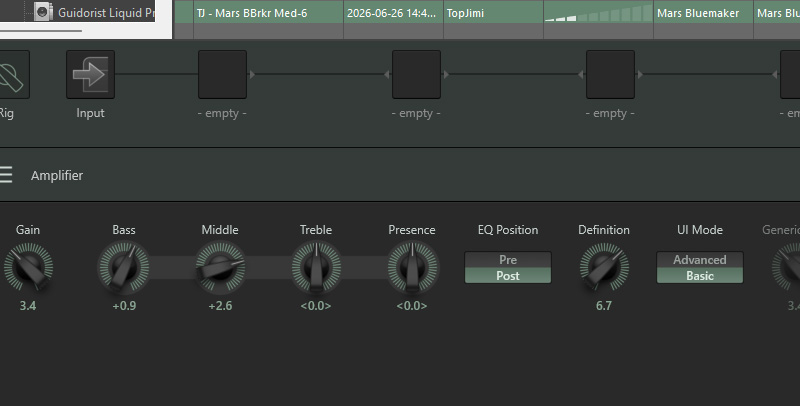Click the Gain value 3.4

click(28, 306)
